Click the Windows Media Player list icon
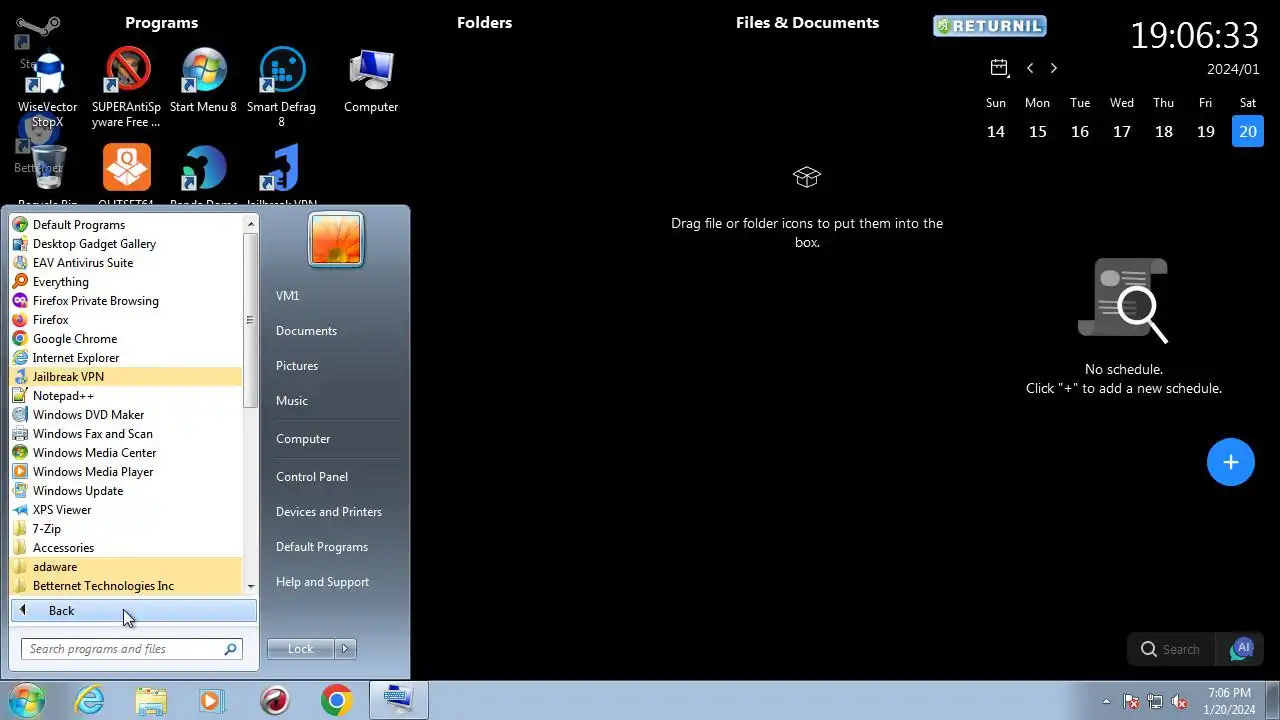 point(20,472)
